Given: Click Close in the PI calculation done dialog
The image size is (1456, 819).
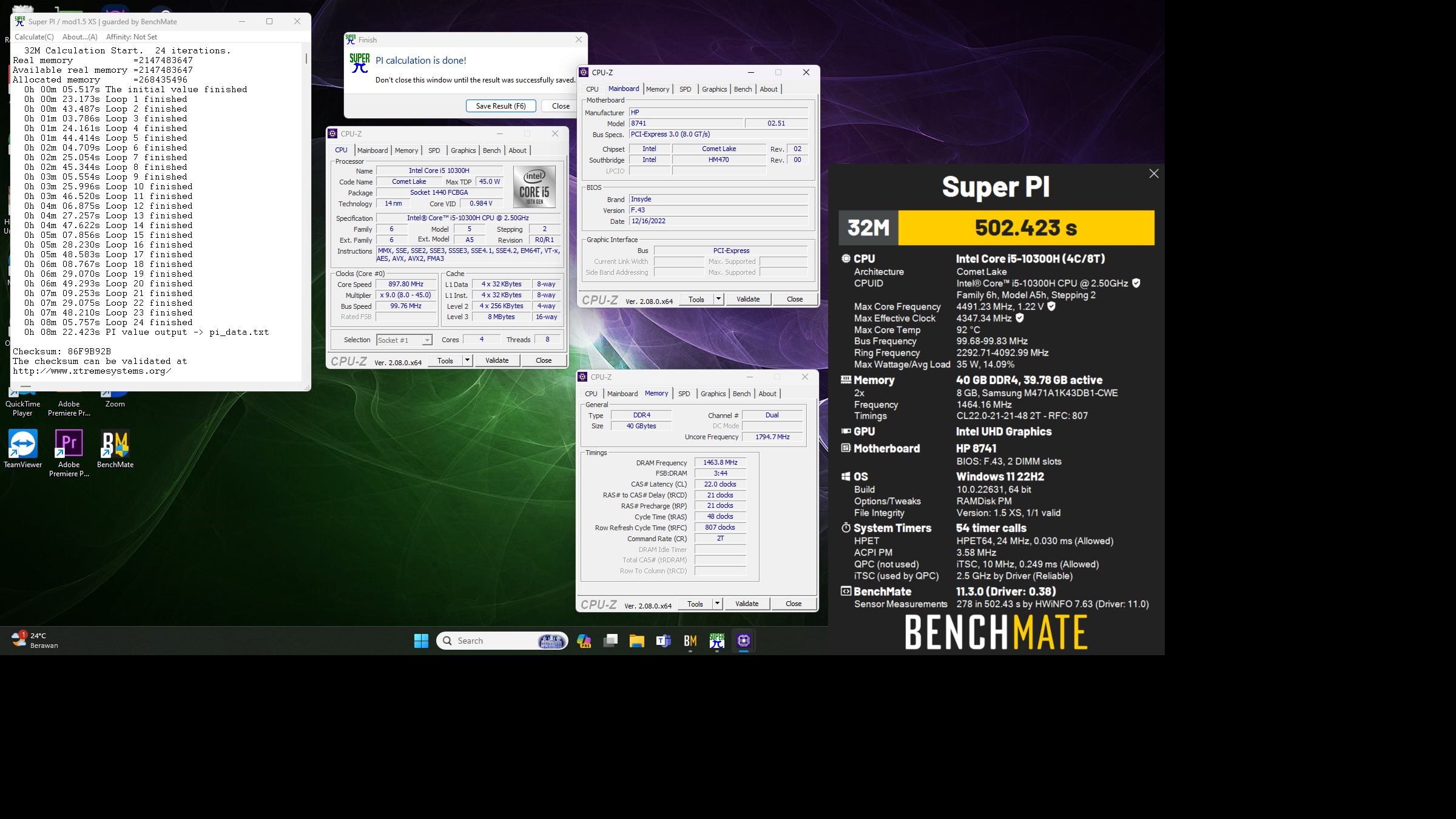Looking at the screenshot, I should tap(561, 106).
